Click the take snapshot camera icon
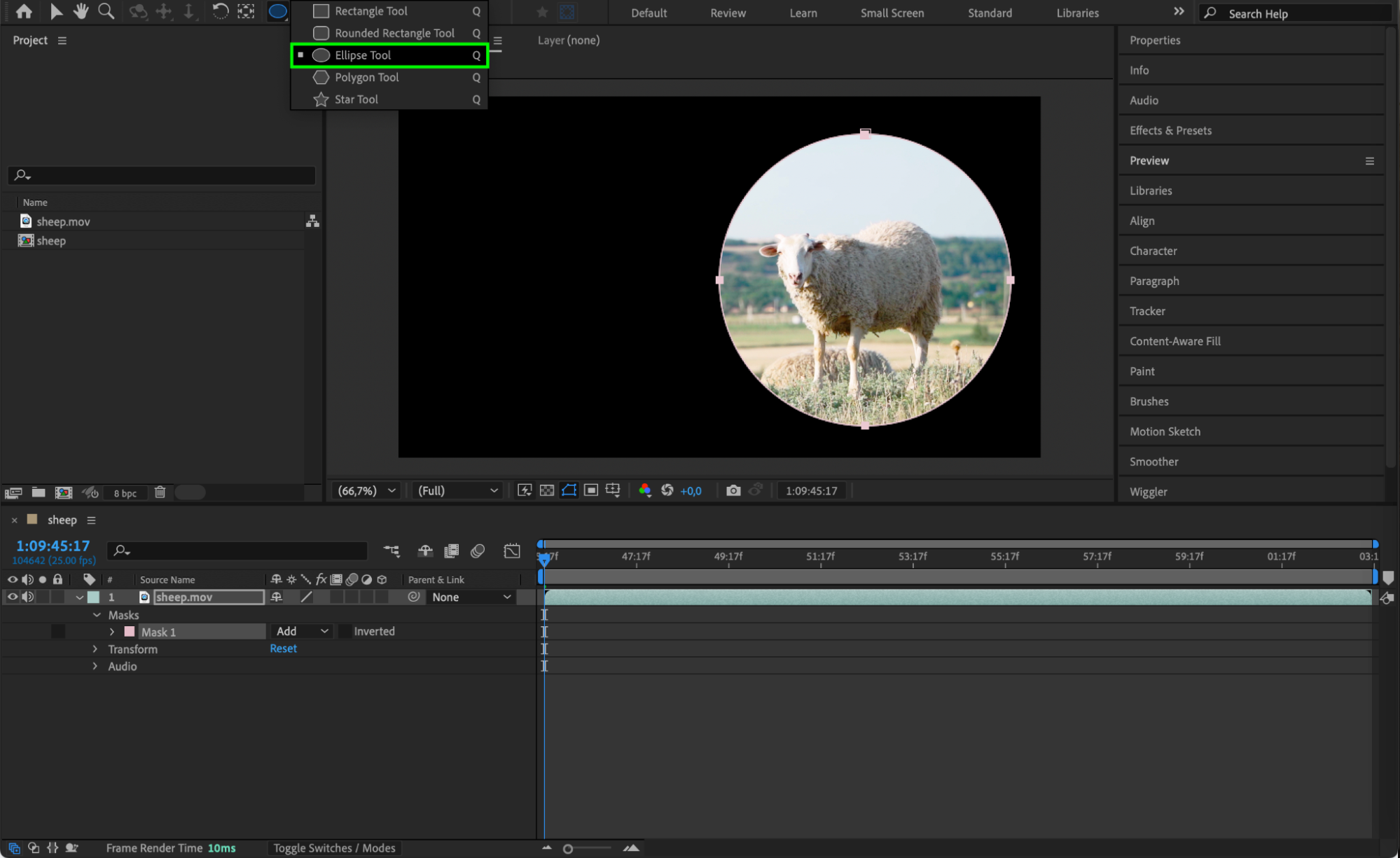Viewport: 1400px width, 858px height. click(733, 490)
